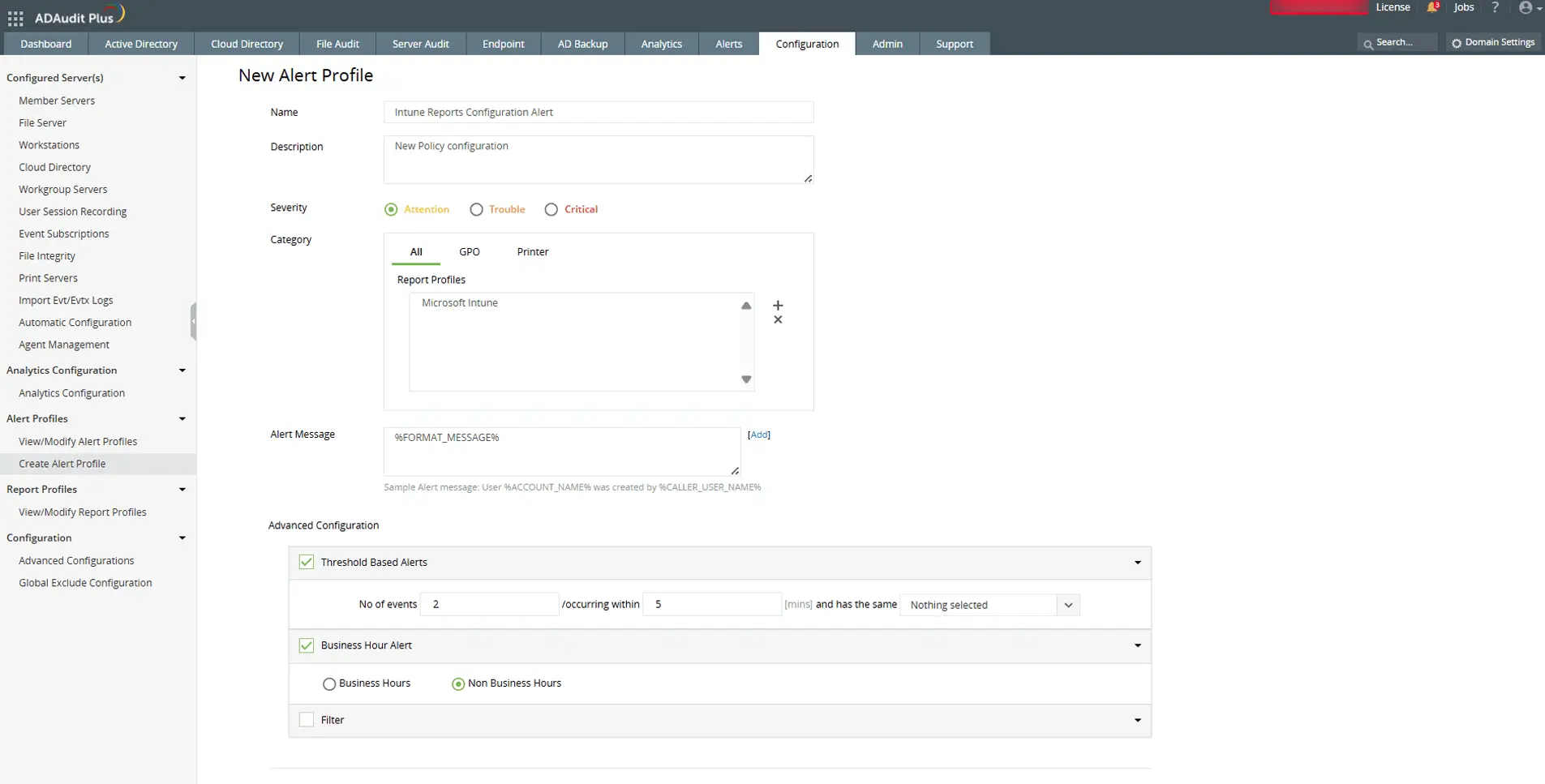This screenshot has width=1545, height=784.
Task: Click the search magnifier icon
Action: (1368, 41)
